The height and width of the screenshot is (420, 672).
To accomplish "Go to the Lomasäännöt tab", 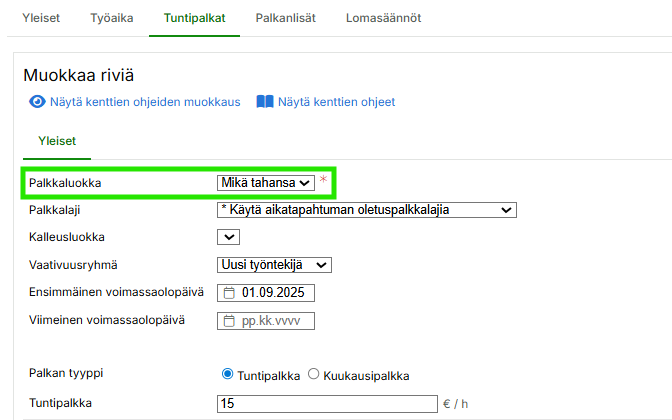I will coord(384,18).
